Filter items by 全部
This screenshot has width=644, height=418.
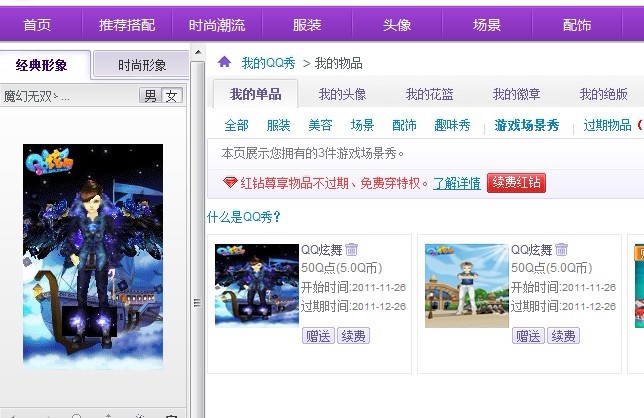(x=237, y=125)
